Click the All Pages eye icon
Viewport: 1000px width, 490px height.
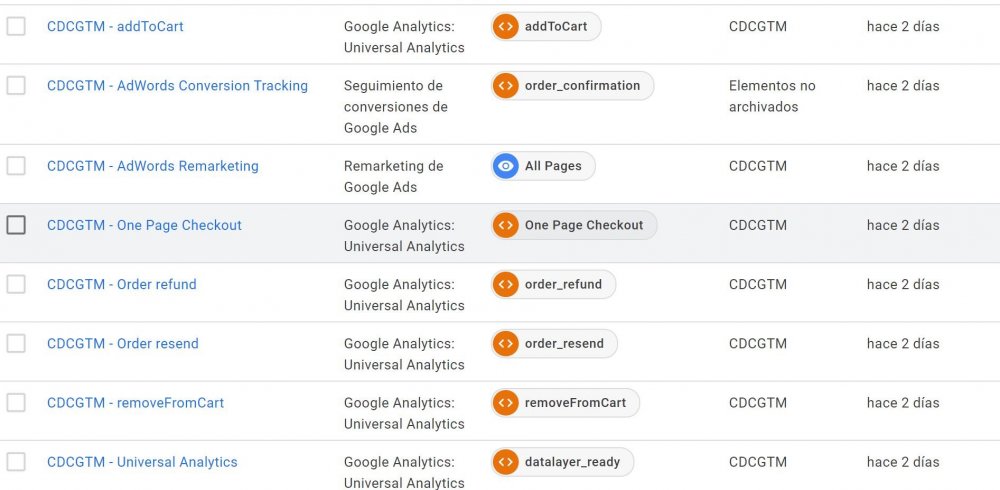[x=506, y=166]
